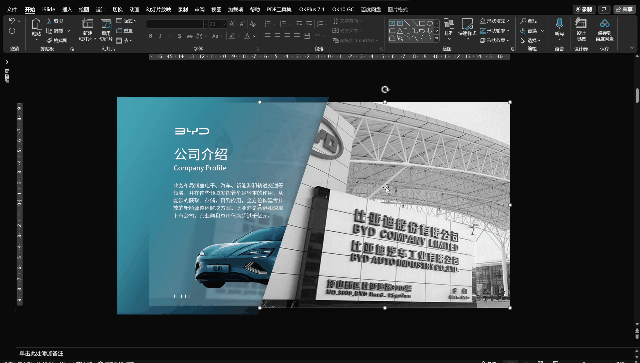Click the Designer icon

tap(581, 24)
